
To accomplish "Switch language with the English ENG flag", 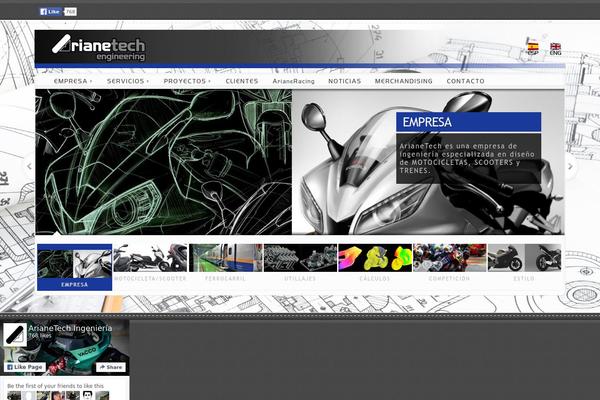I will point(555,49).
